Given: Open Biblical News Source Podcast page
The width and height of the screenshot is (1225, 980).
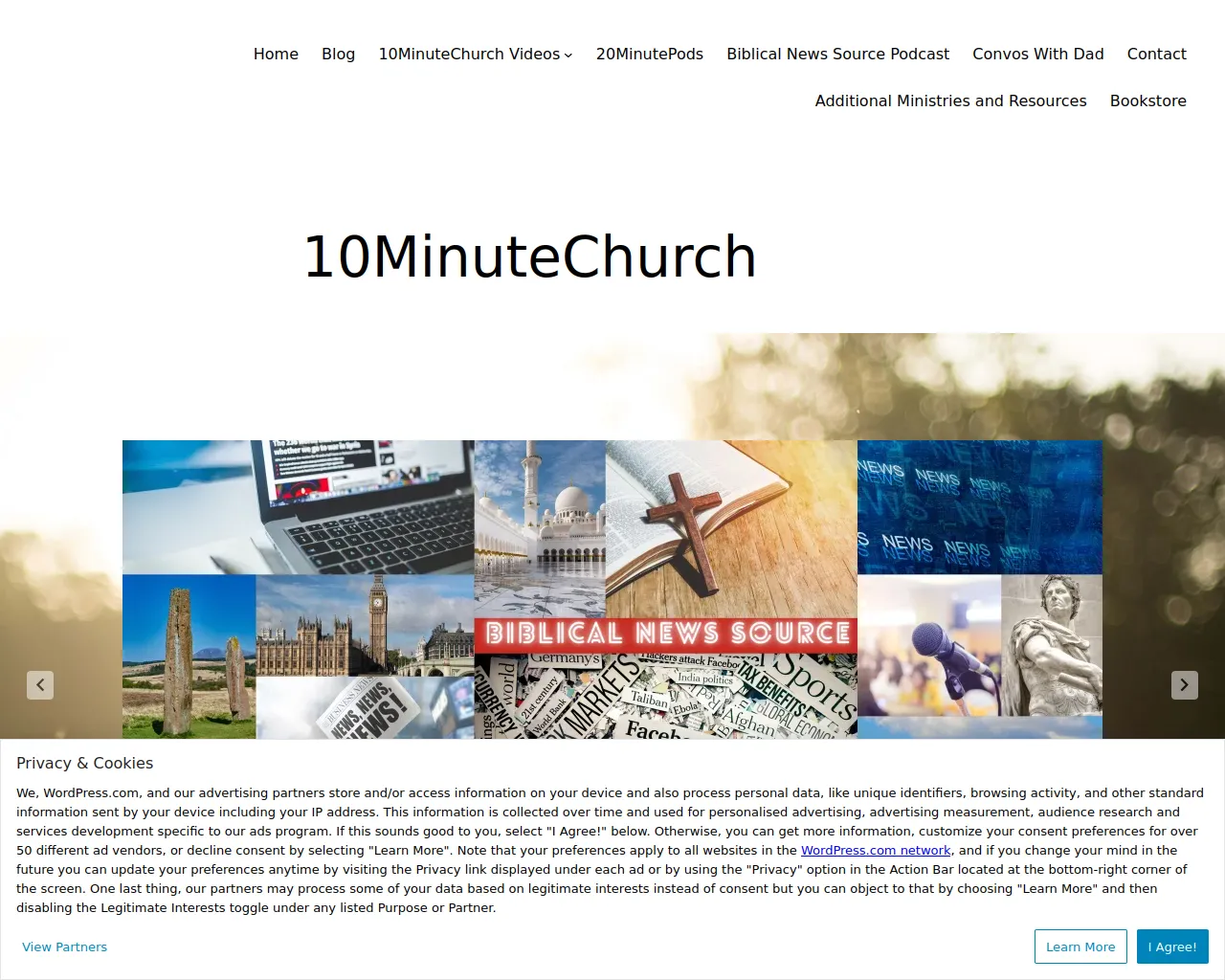Looking at the screenshot, I should tap(837, 55).
